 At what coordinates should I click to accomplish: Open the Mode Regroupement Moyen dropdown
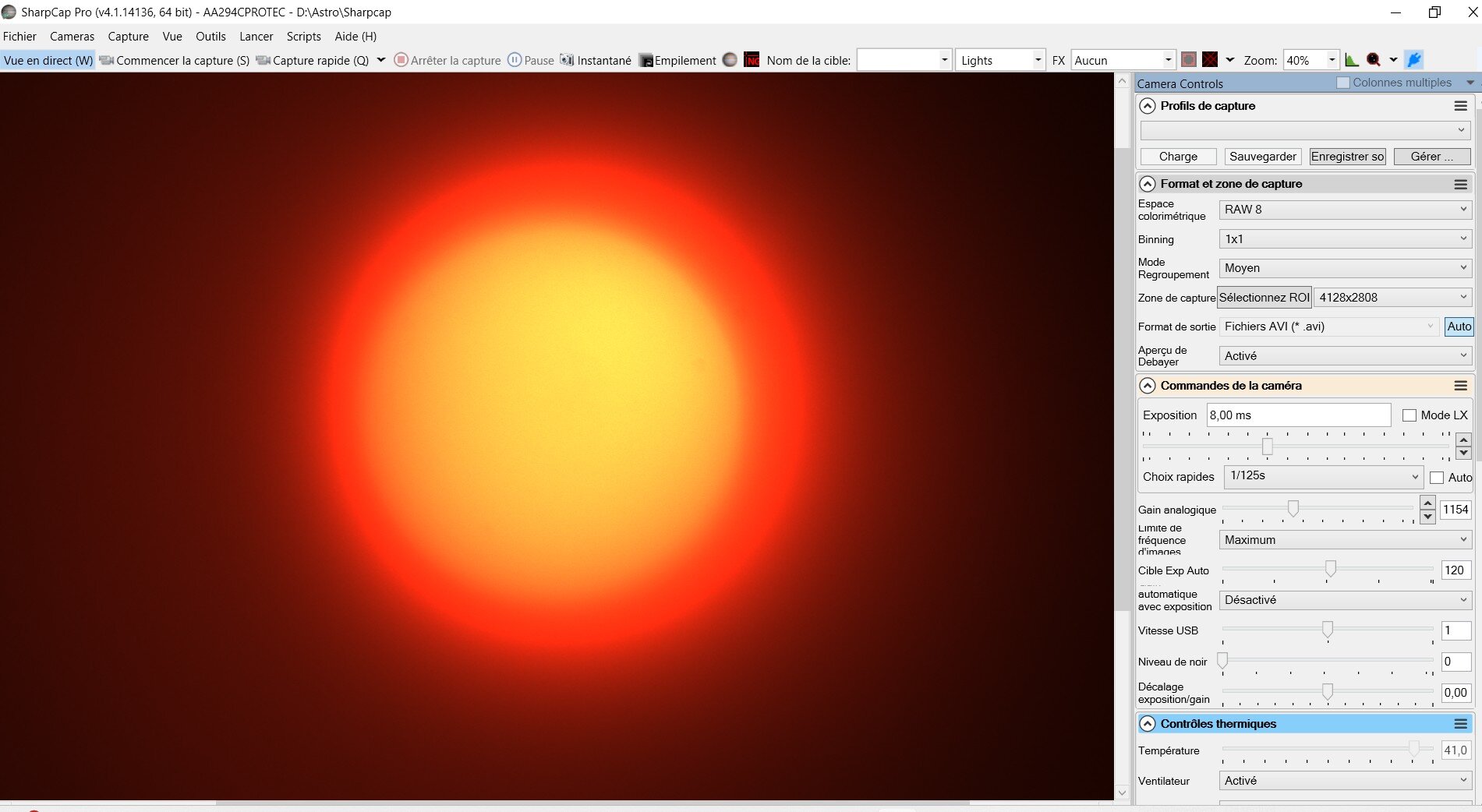1346,268
